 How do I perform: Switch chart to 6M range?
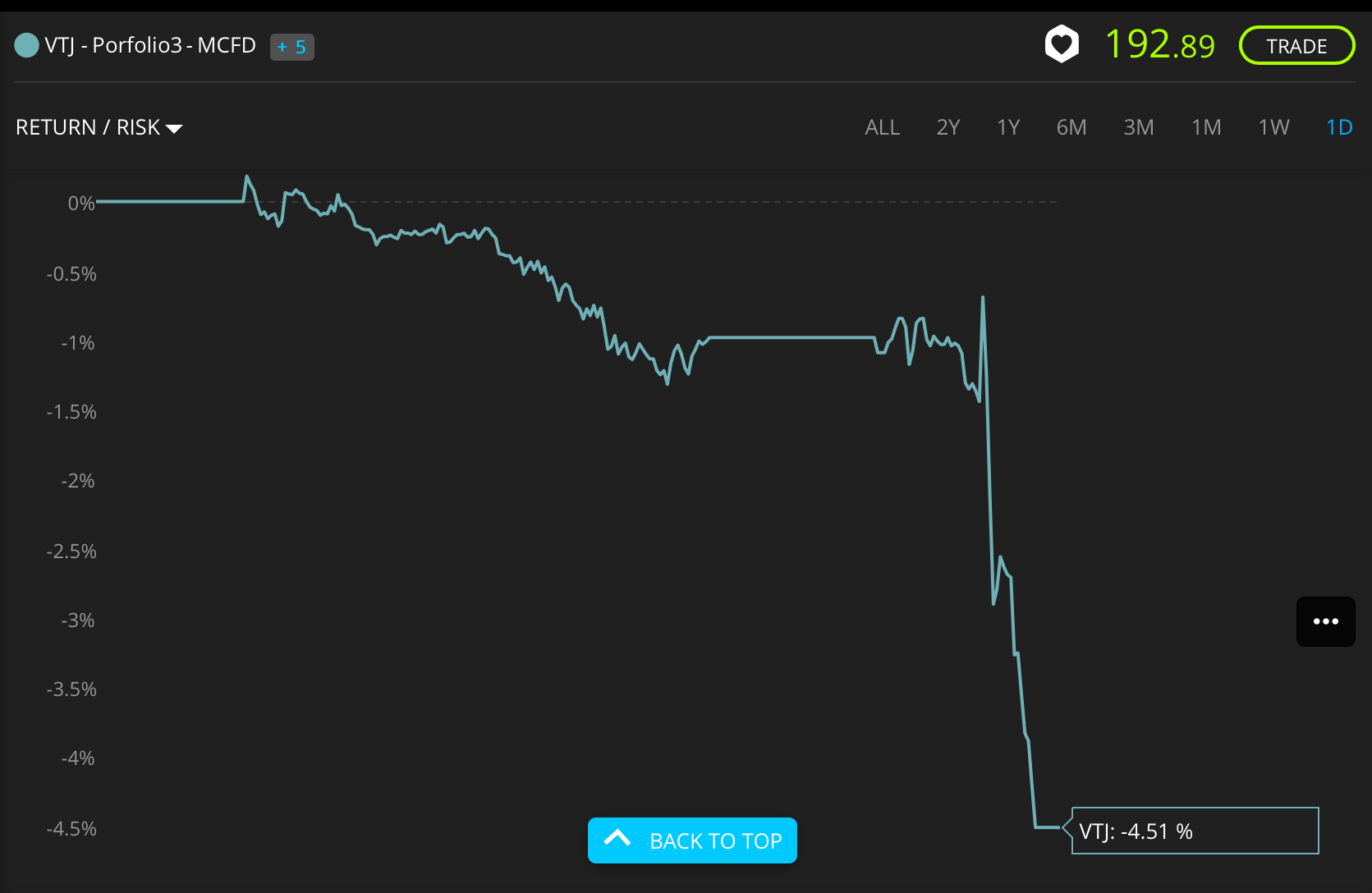1071,127
